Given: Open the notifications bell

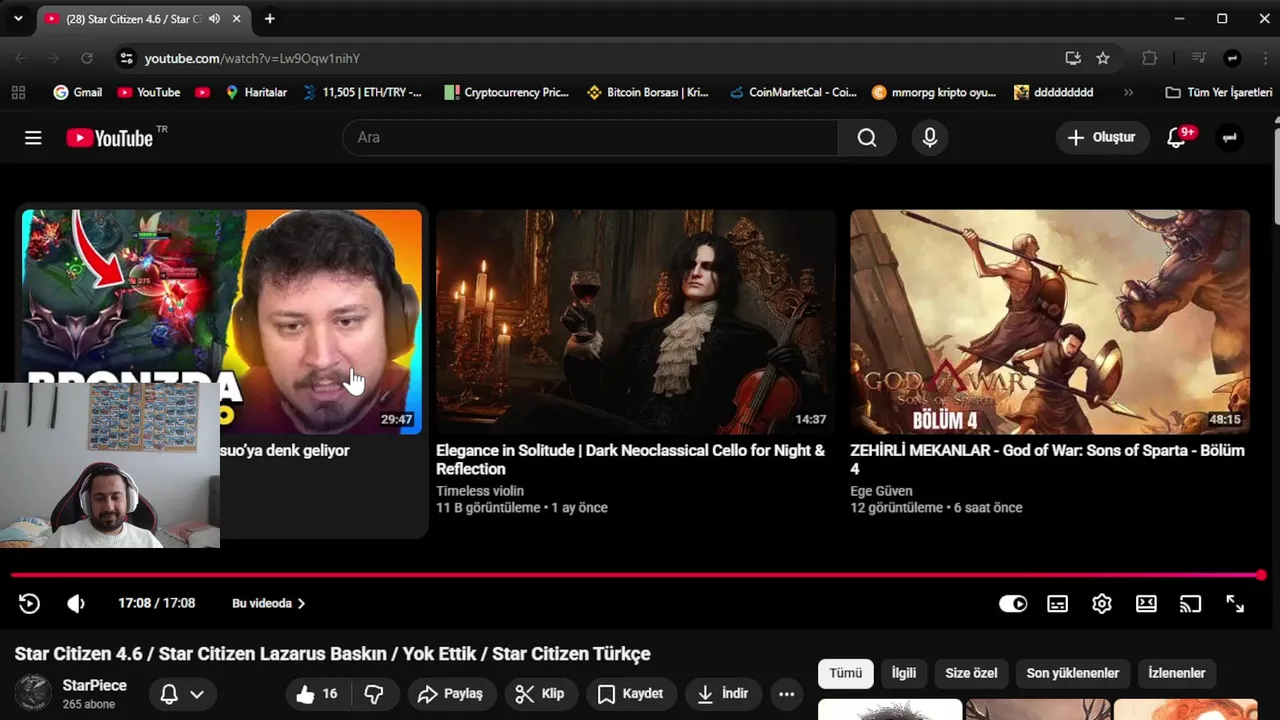Looking at the screenshot, I should pos(1177,138).
